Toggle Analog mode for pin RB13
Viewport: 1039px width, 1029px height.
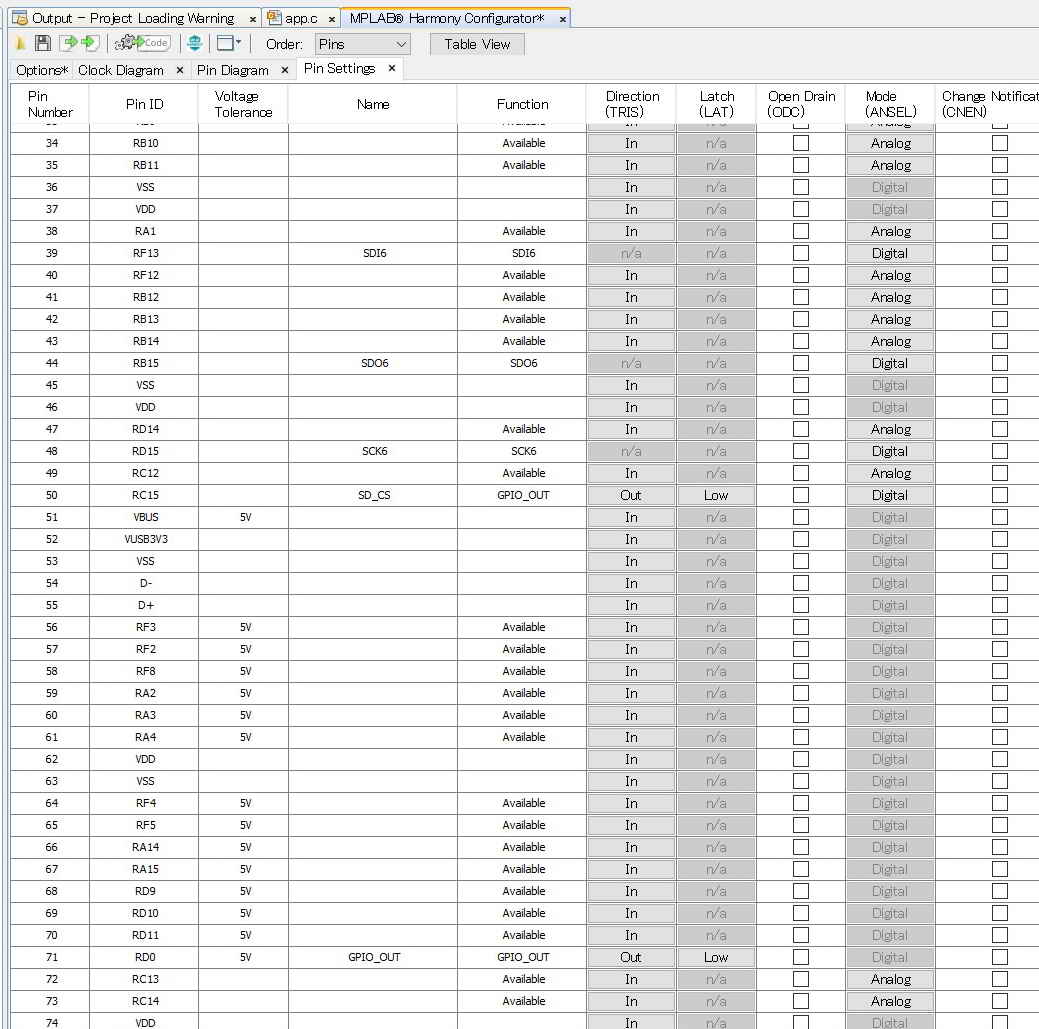coord(890,319)
